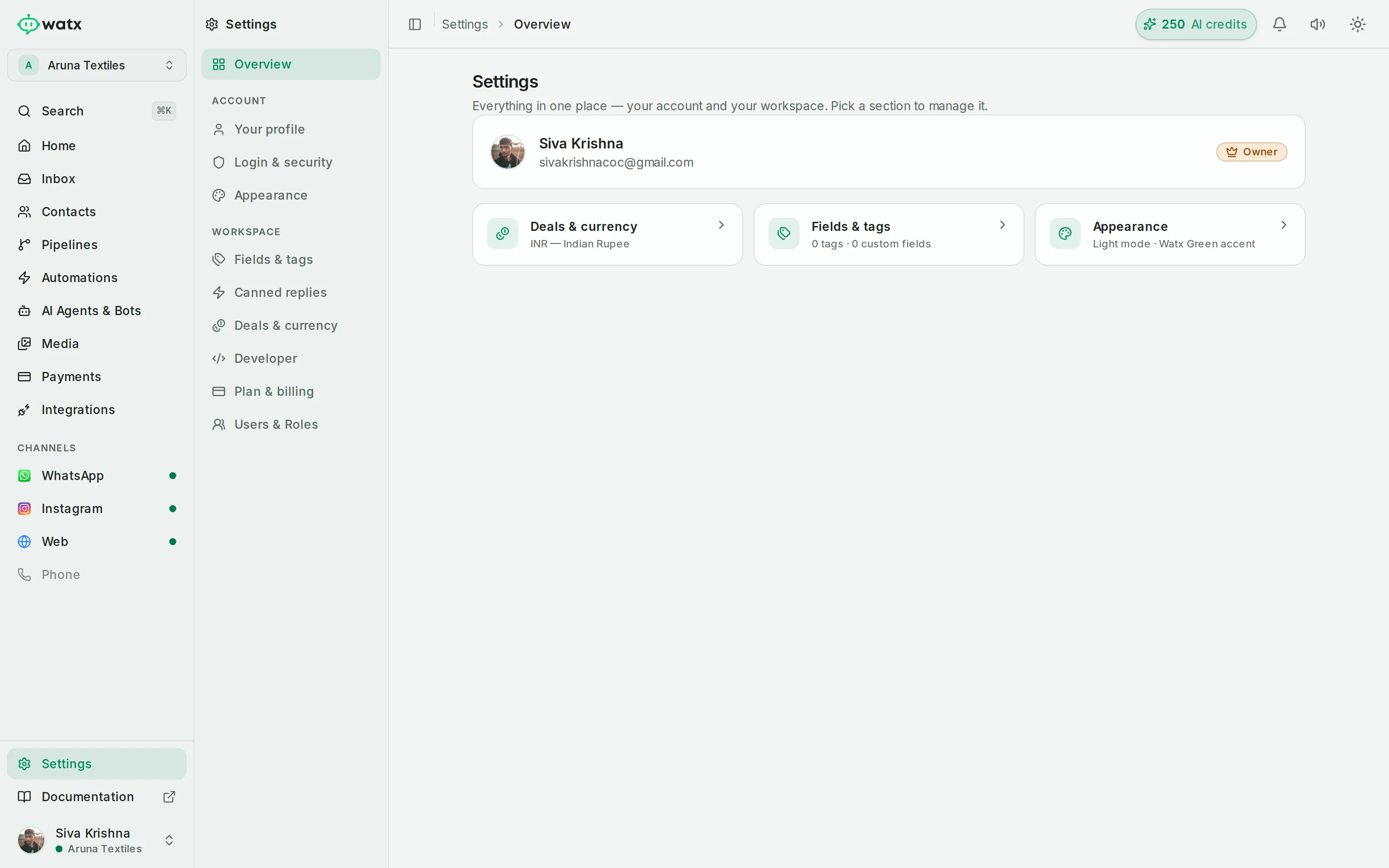1389x868 pixels.
Task: Open Login & security settings
Action: [x=291, y=162]
